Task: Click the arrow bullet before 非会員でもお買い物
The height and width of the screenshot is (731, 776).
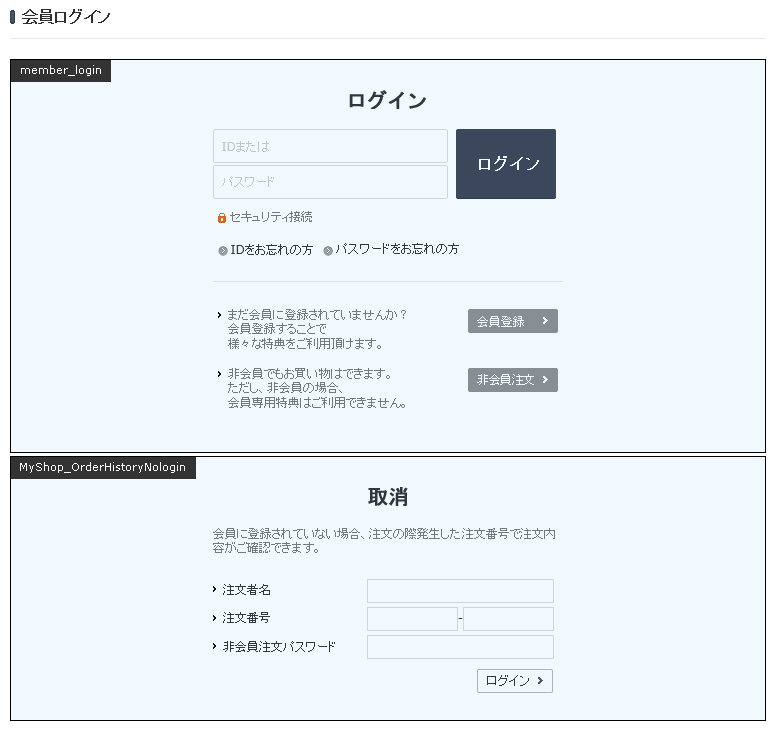Action: tap(219, 374)
